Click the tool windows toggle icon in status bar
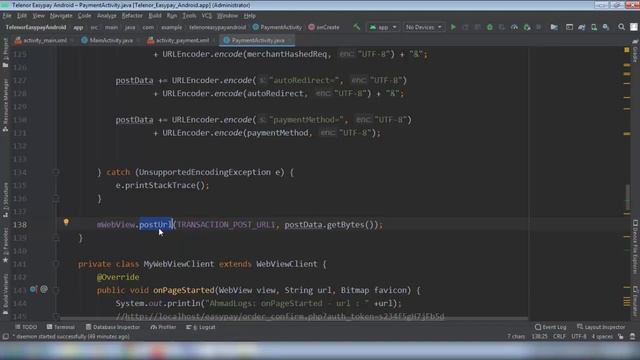This screenshot has width=640, height=360. pos(5,337)
